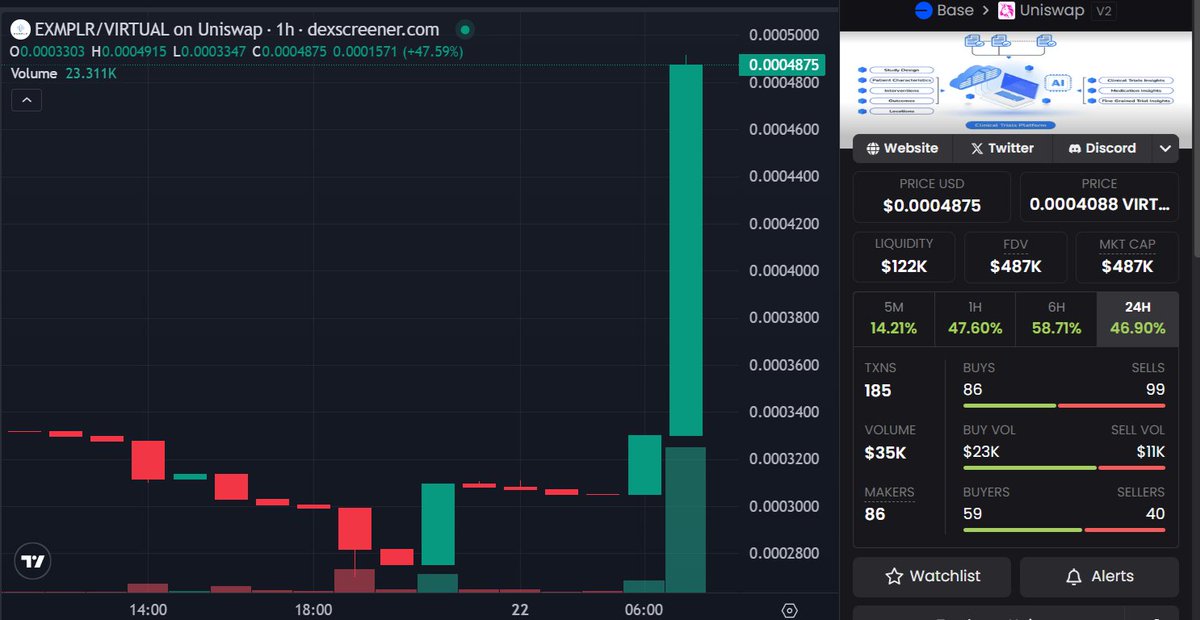Select the 1H timeframe tab
The width and height of the screenshot is (1200, 620).
975,319
